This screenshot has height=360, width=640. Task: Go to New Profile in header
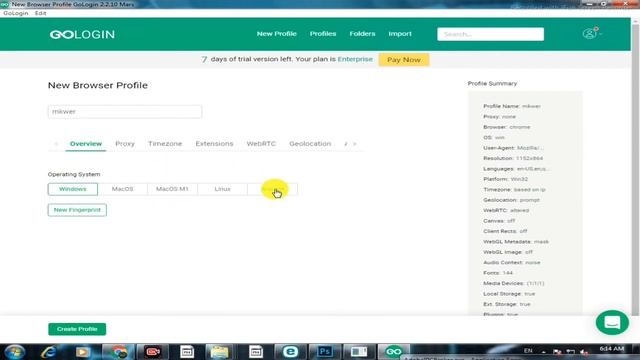tap(276, 34)
